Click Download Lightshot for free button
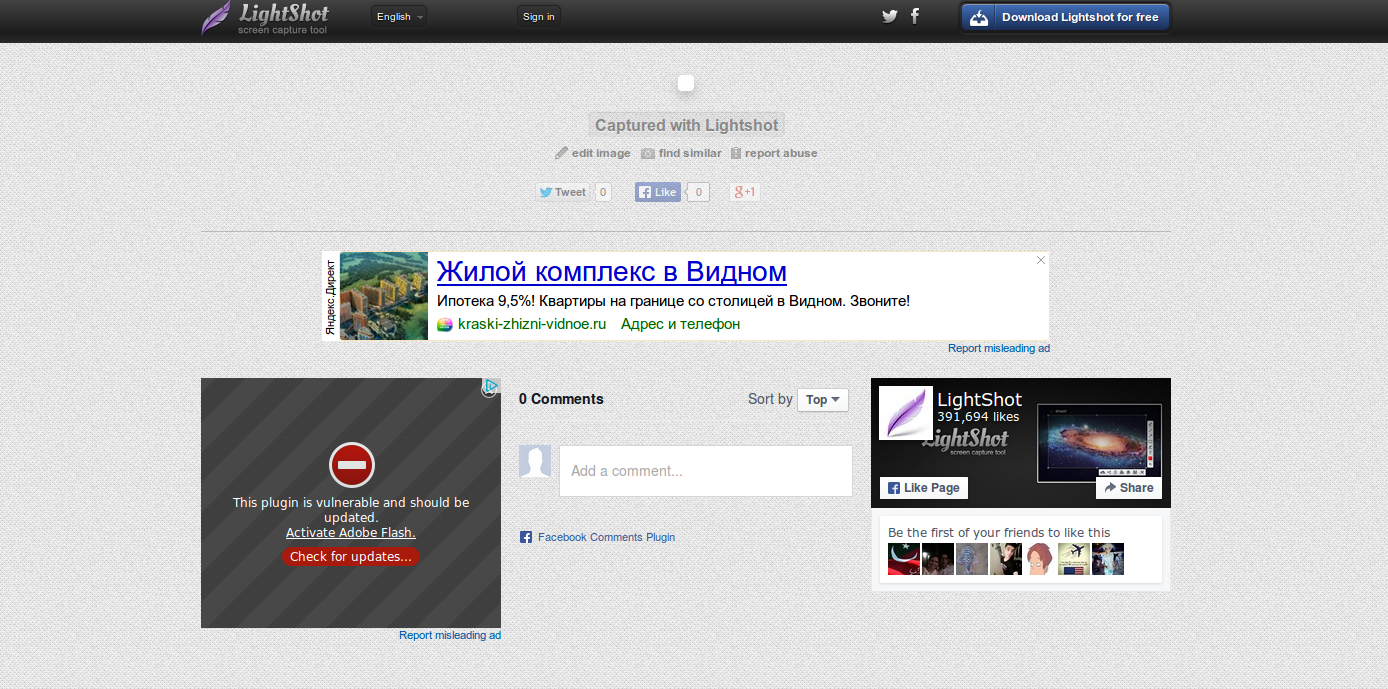Screen dimensions: 1388x689 [x=1065, y=17]
